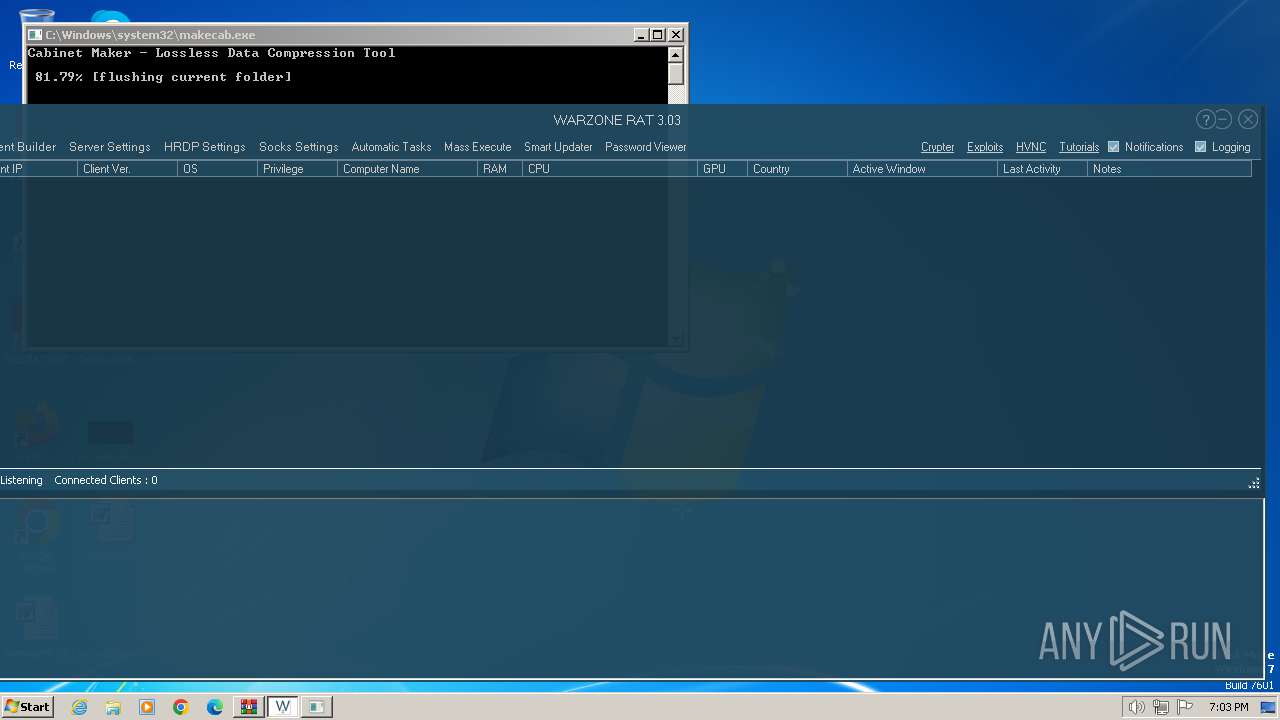Image resolution: width=1280 pixels, height=720 pixels.
Task: Sort by CPU column header
Action: click(x=610, y=169)
